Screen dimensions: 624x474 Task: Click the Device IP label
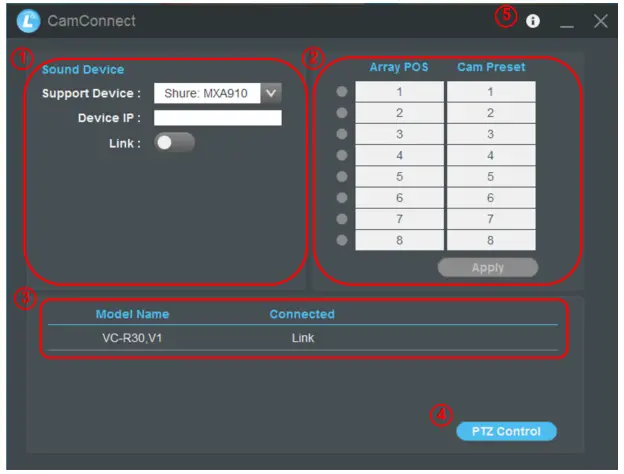[109, 118]
